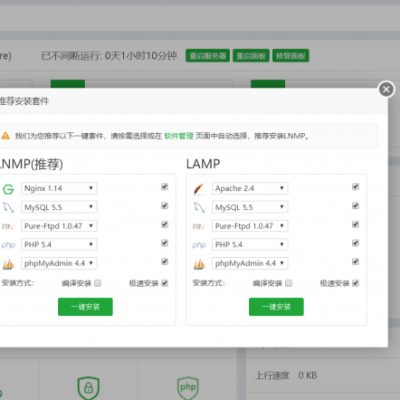Click the 推荐安装套件 dialog title
Viewport: 400px width, 400px height.
click(24, 101)
